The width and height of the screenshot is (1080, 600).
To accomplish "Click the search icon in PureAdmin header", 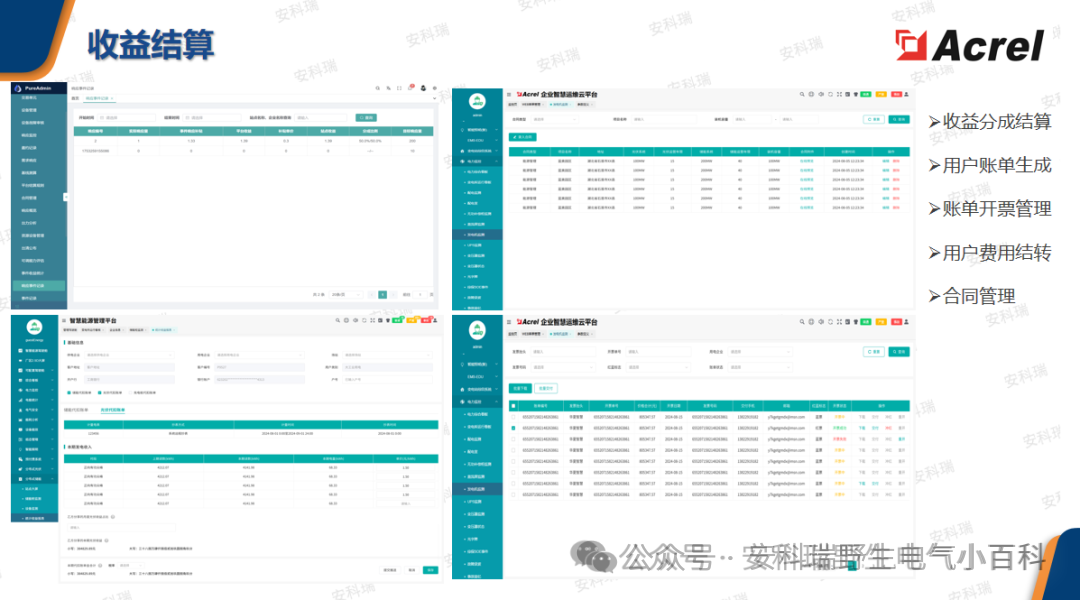I will tap(377, 88).
